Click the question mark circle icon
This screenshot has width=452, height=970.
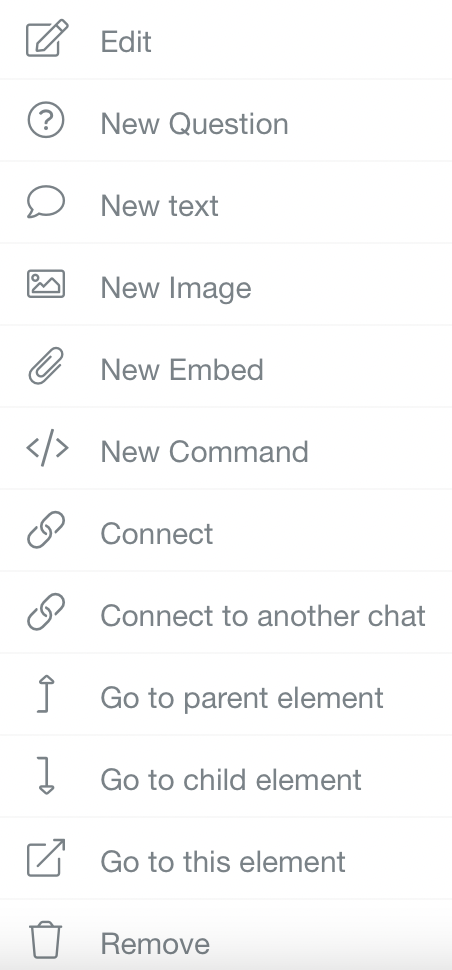[46, 120]
